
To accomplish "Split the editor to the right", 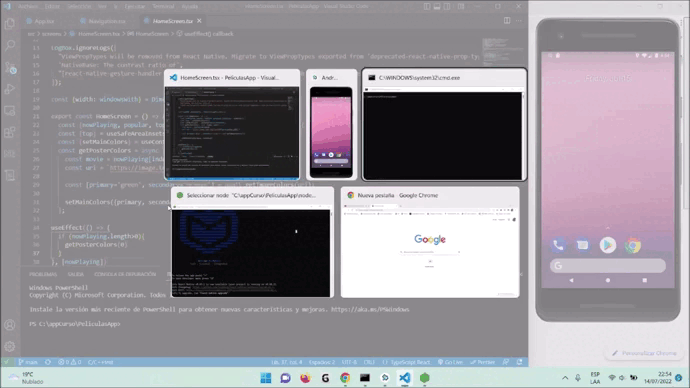I will coord(507,21).
